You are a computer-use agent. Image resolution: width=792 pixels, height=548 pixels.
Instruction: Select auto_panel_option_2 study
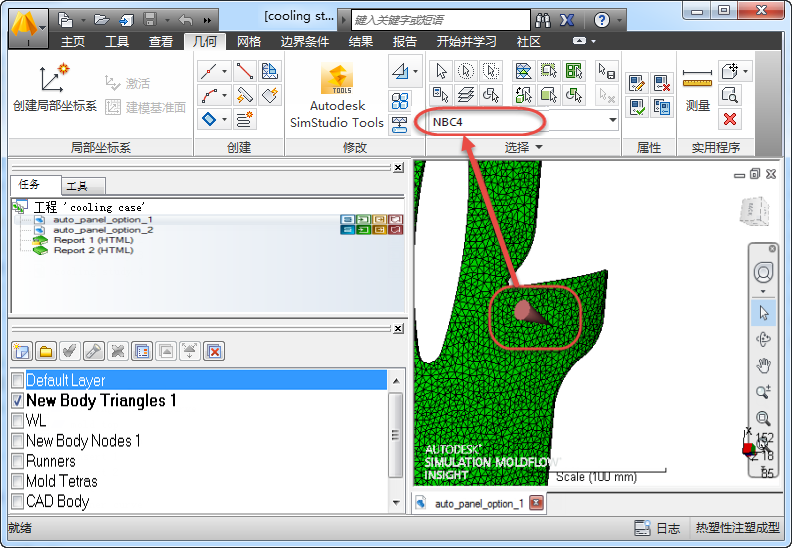103,230
